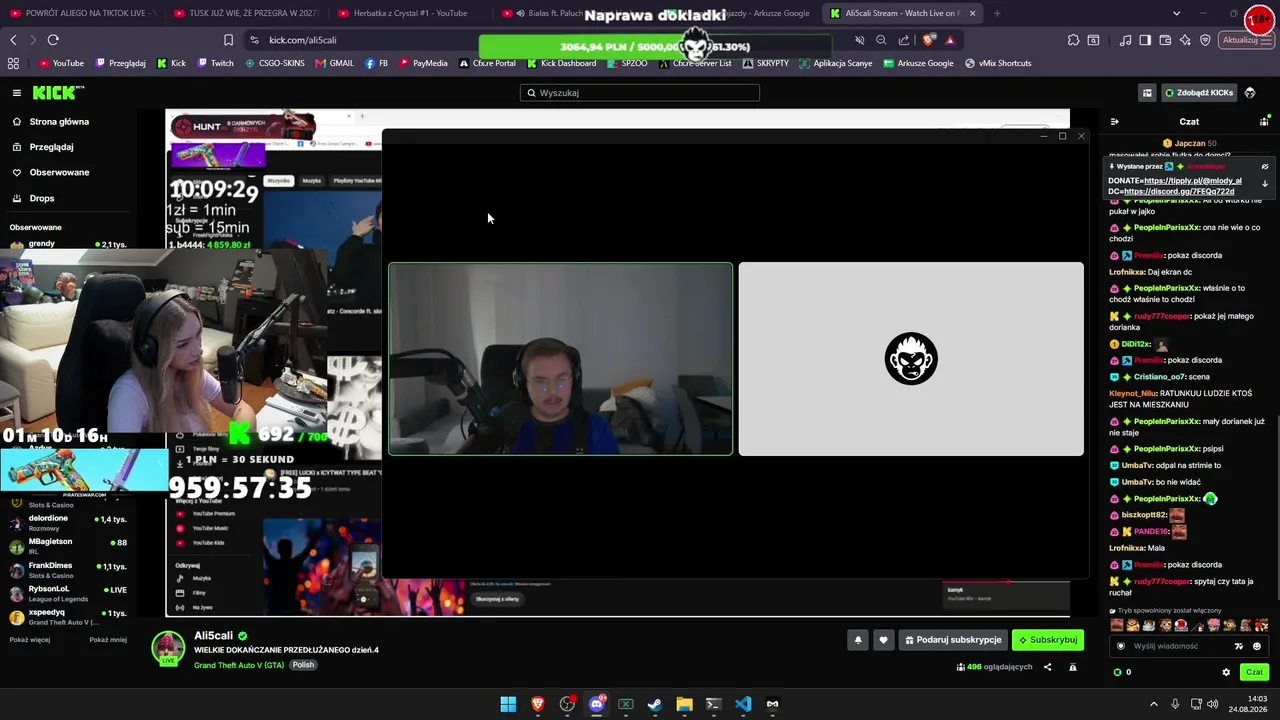Viewport: 1280px width, 720px height.
Task: Open Obserwowane in the Kick sidebar
Action: point(59,172)
